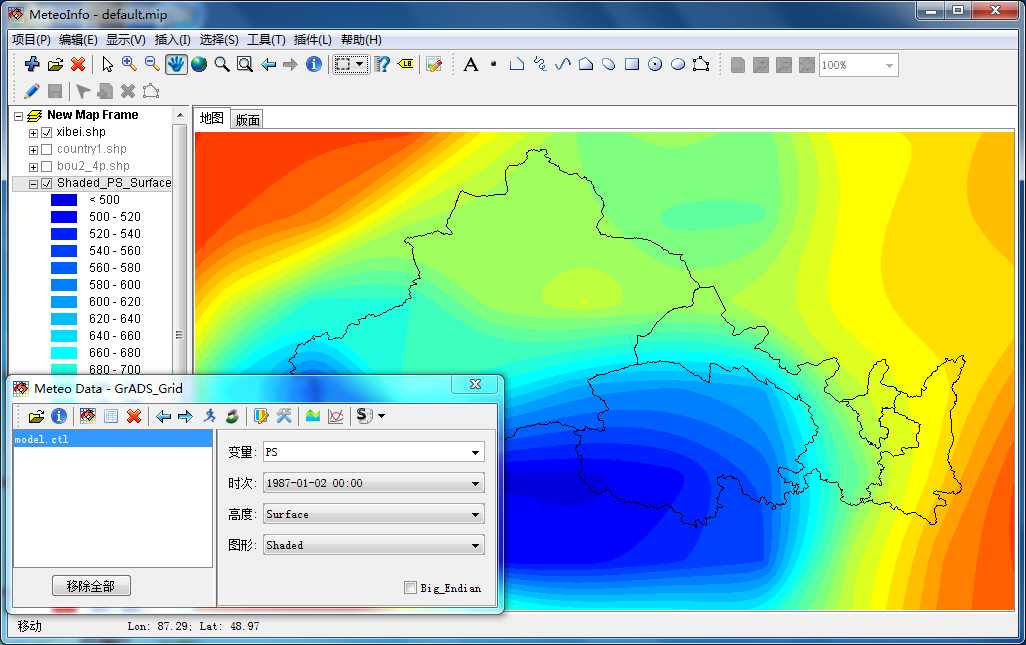
Task: Click the Add Layer plus icon
Action: coord(31,64)
